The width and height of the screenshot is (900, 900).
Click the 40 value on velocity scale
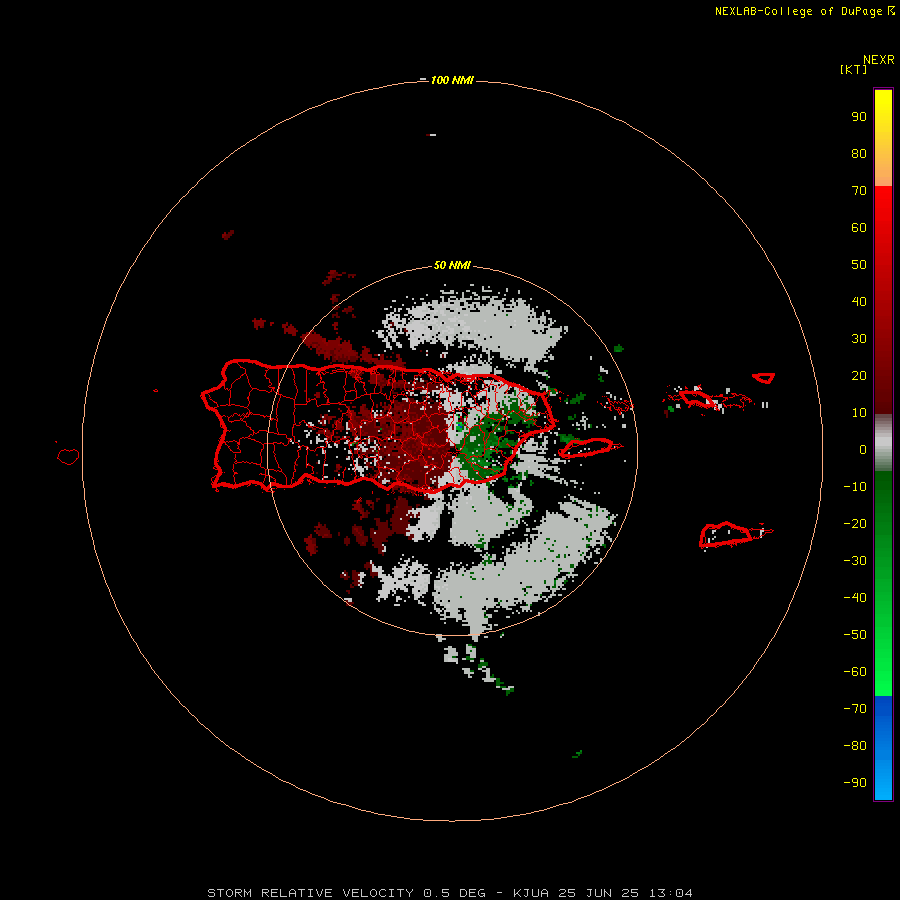(859, 302)
